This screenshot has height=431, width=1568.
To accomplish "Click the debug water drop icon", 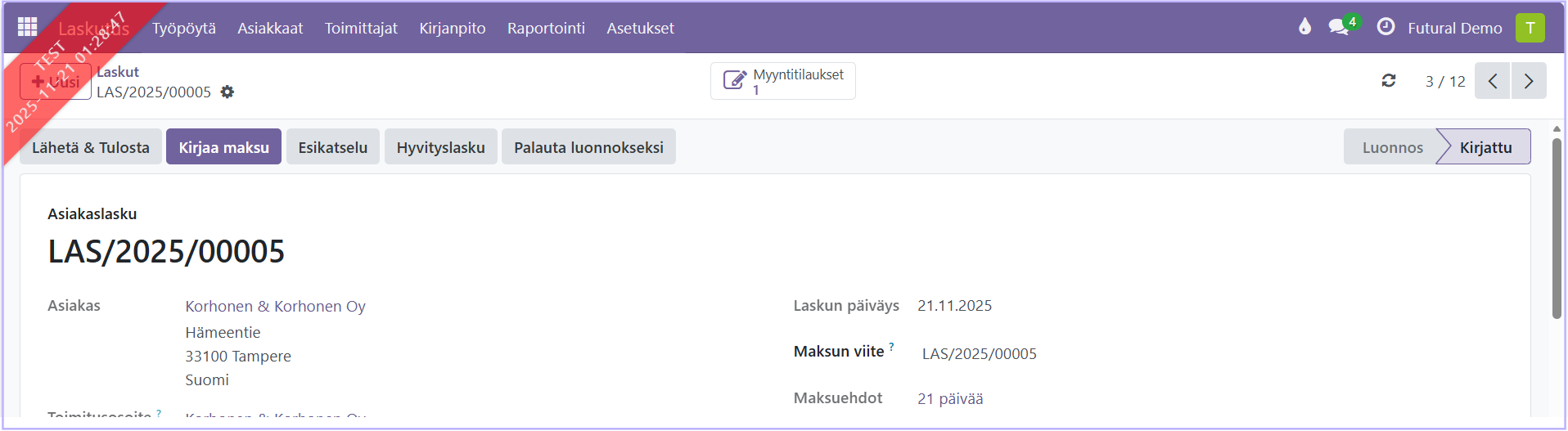I will pyautogui.click(x=1304, y=27).
